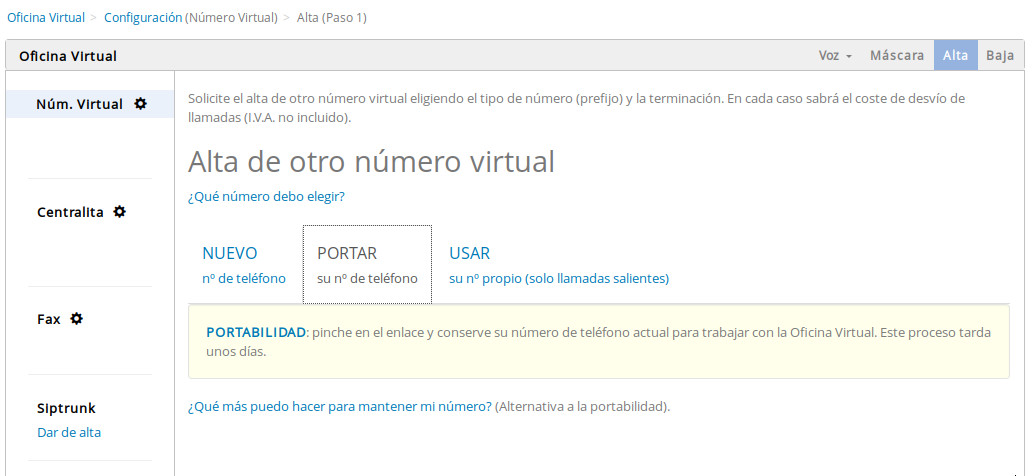
Task: Click 'Dar de alta' under Siptrunk
Action: pos(69,433)
